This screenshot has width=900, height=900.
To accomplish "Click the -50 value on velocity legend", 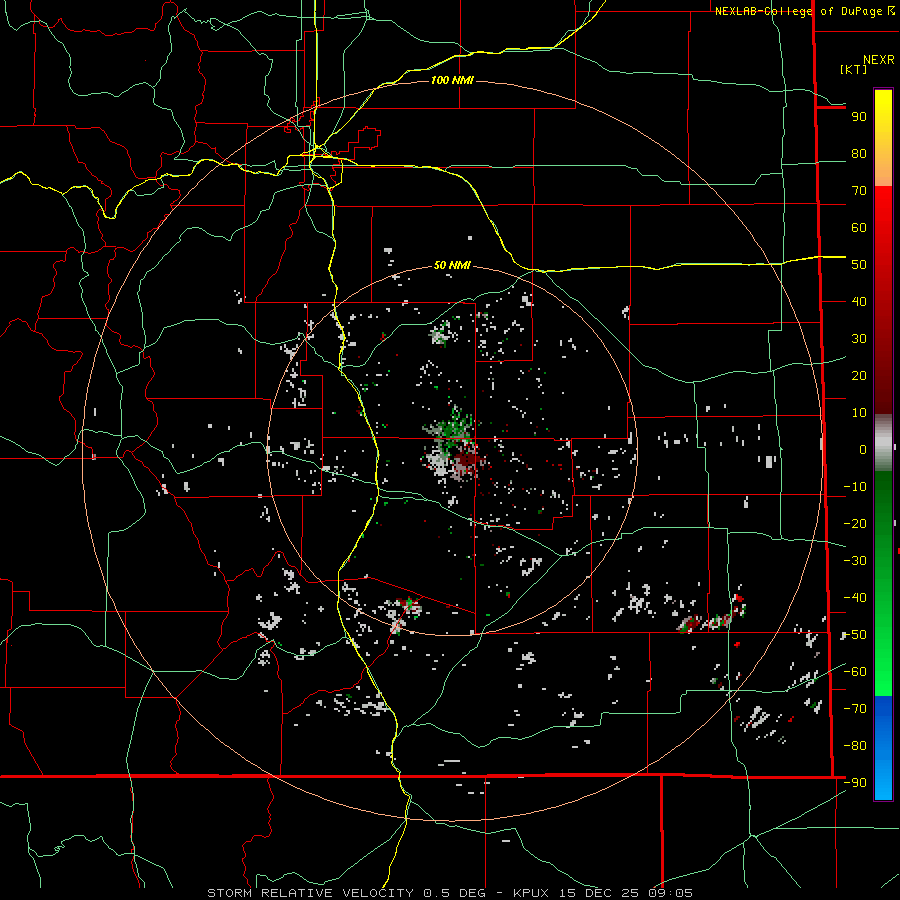I will [855, 635].
